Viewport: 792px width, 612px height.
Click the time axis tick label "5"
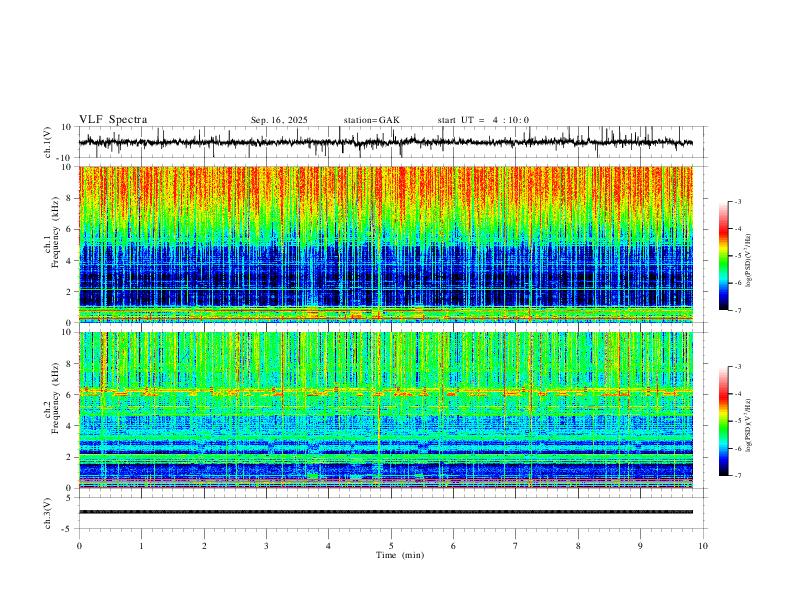coord(391,546)
